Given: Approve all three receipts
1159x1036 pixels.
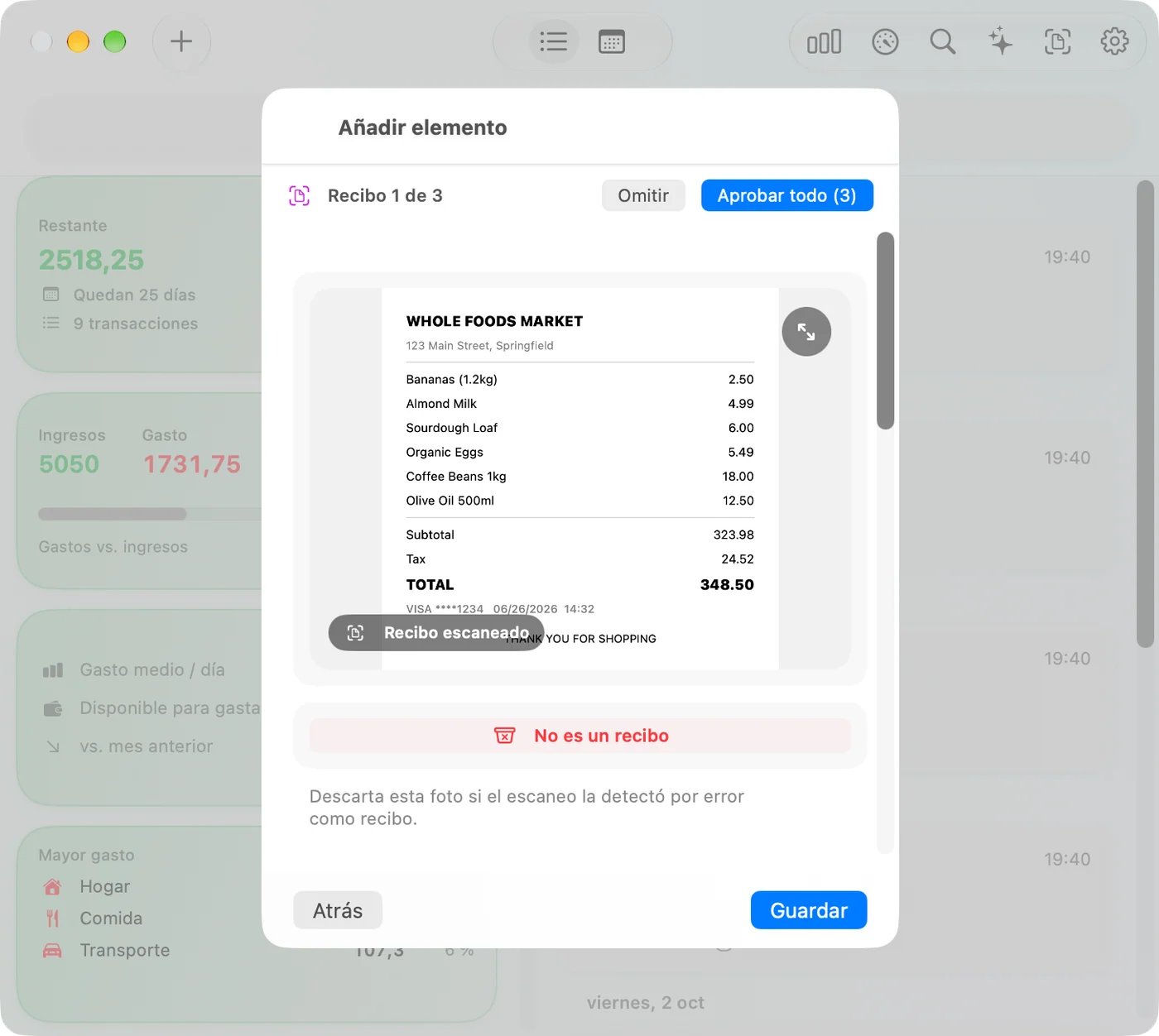Looking at the screenshot, I should click(787, 195).
